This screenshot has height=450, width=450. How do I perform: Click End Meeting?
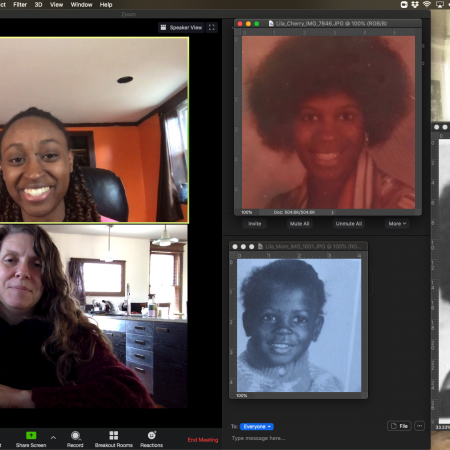click(203, 440)
